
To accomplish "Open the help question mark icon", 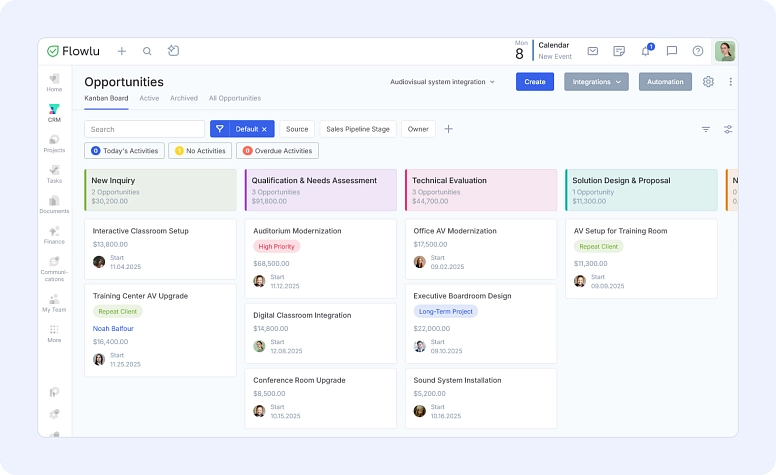I will (698, 51).
